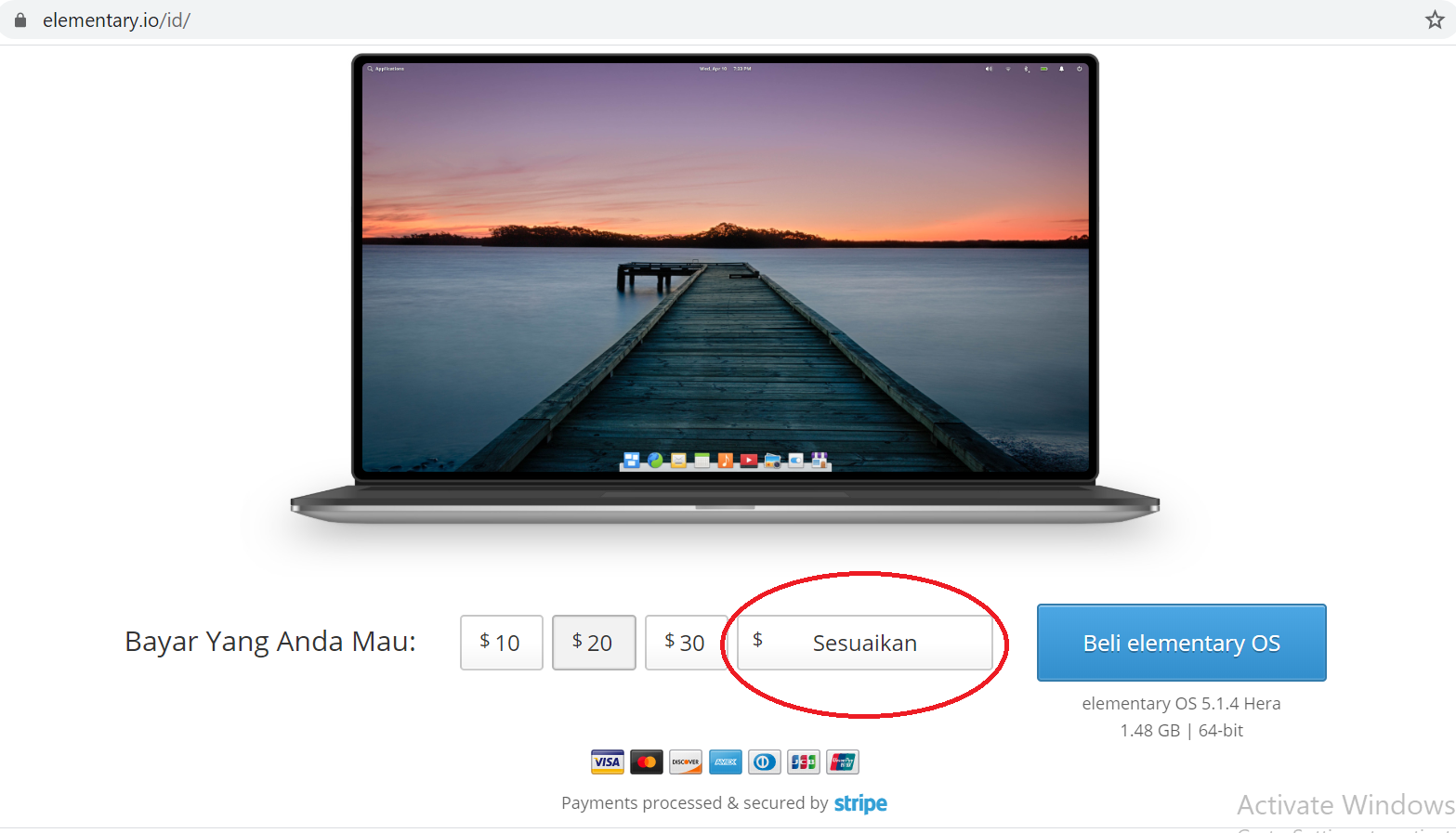The height and width of the screenshot is (833, 1456).
Task: Select the $20 payment amount
Action: (594, 643)
